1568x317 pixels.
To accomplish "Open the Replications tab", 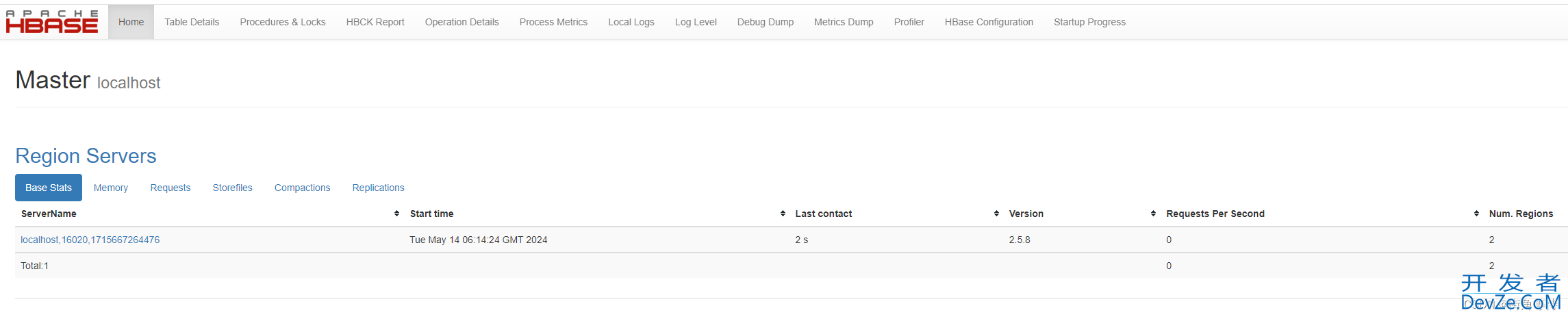I will point(379,188).
